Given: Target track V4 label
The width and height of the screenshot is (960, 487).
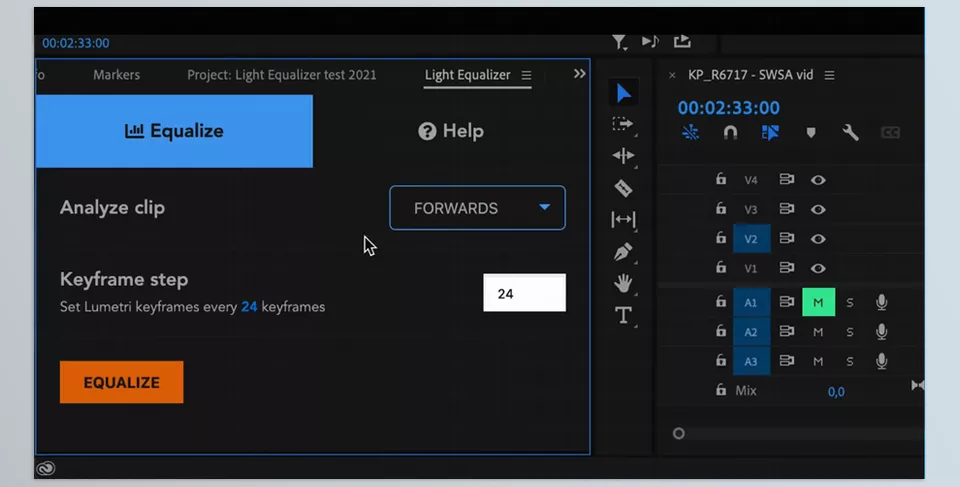Looking at the screenshot, I should (751, 180).
